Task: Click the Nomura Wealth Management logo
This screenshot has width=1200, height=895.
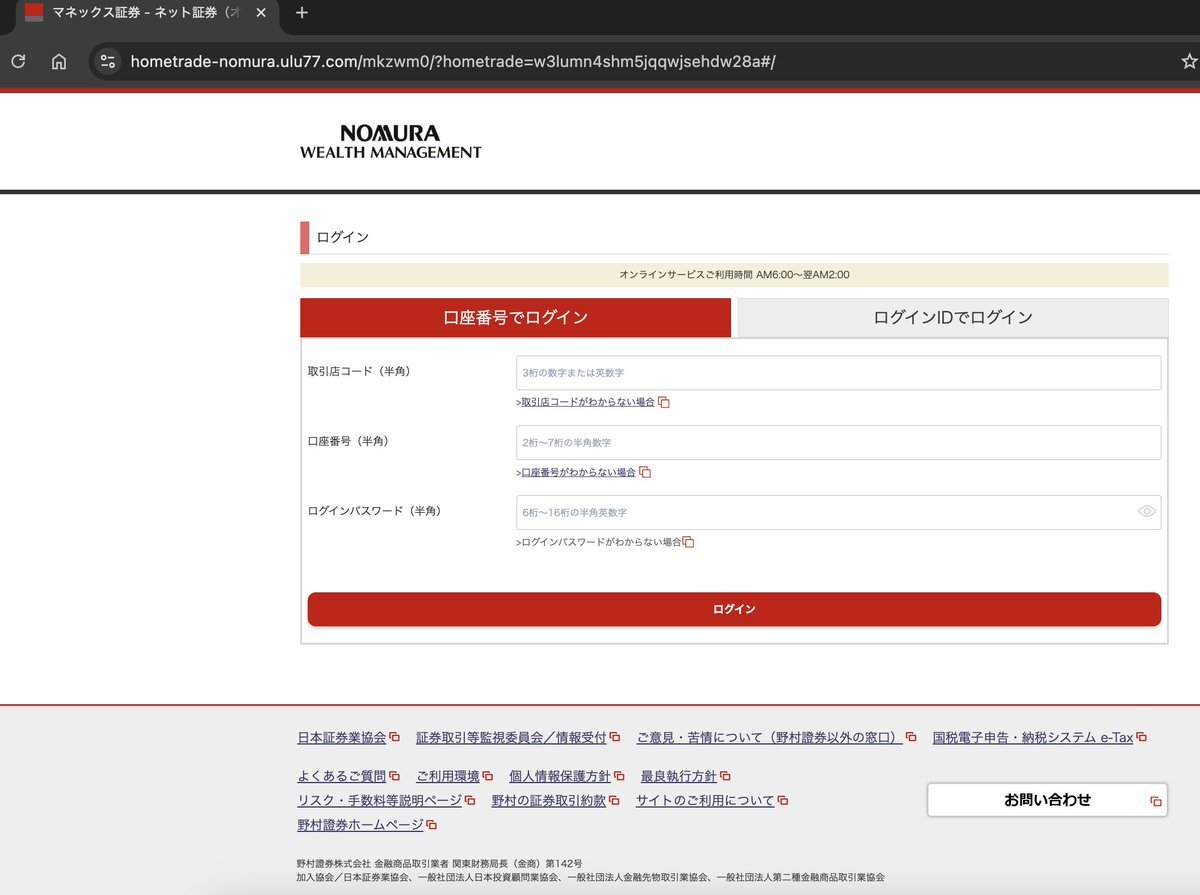Action: click(390, 141)
